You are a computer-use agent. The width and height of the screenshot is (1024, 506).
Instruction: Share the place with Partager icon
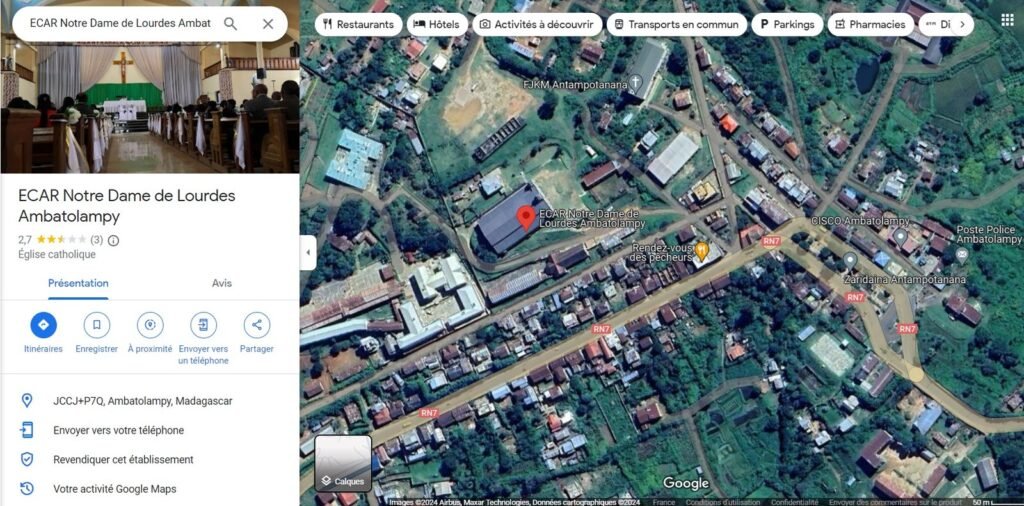(x=257, y=325)
